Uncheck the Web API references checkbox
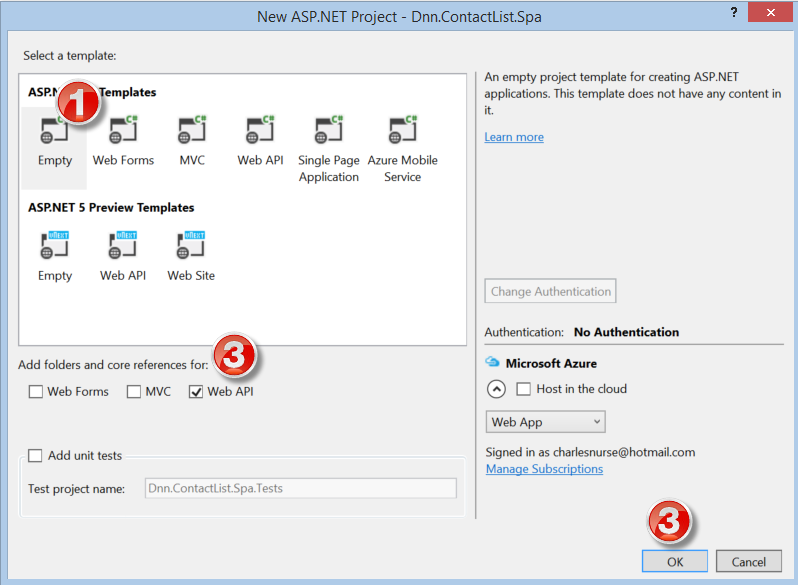Screen dimensions: 798x585 pos(196,392)
